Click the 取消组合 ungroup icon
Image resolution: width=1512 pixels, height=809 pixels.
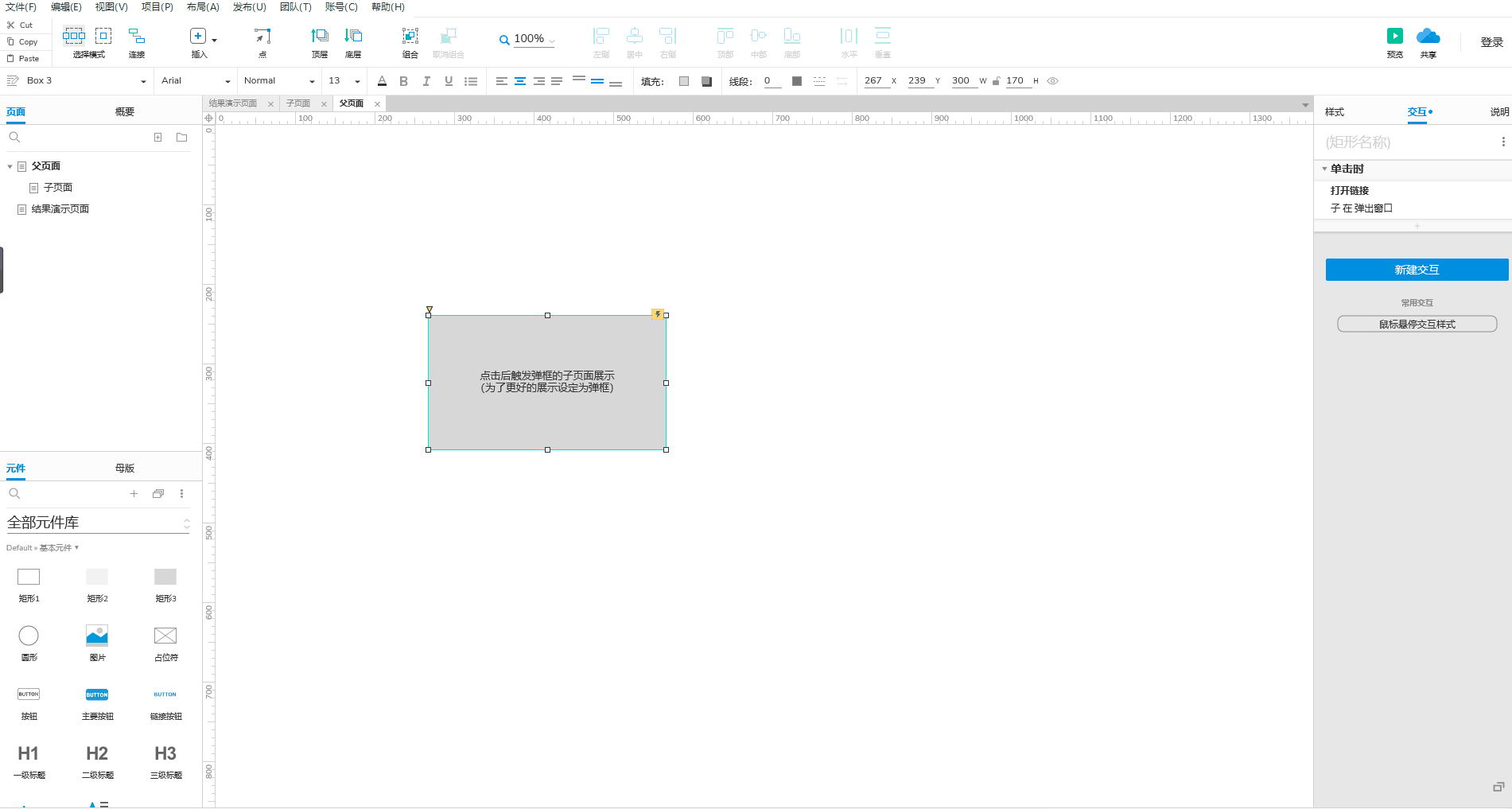tap(449, 36)
